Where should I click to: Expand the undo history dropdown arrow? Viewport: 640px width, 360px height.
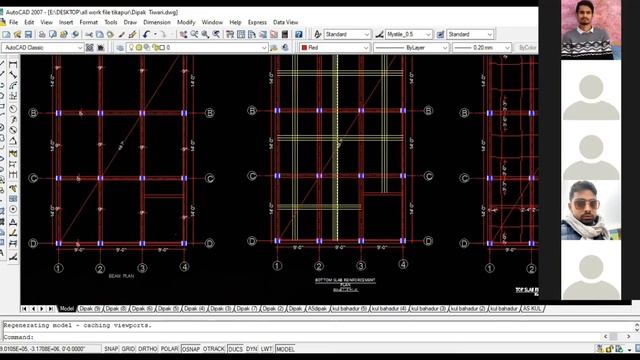point(155,34)
